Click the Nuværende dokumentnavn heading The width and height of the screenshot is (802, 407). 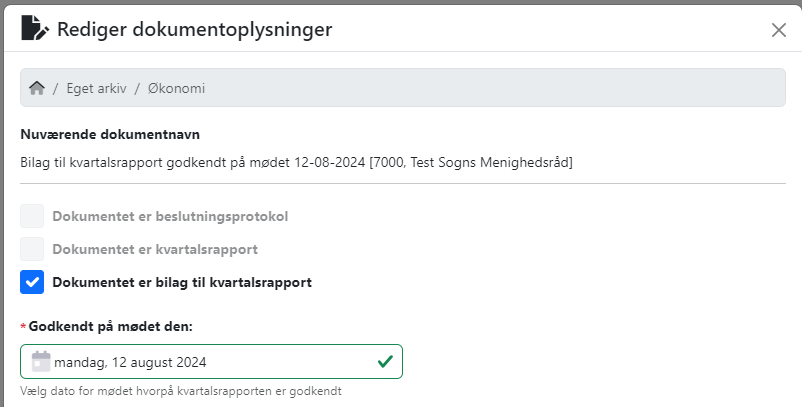point(110,134)
